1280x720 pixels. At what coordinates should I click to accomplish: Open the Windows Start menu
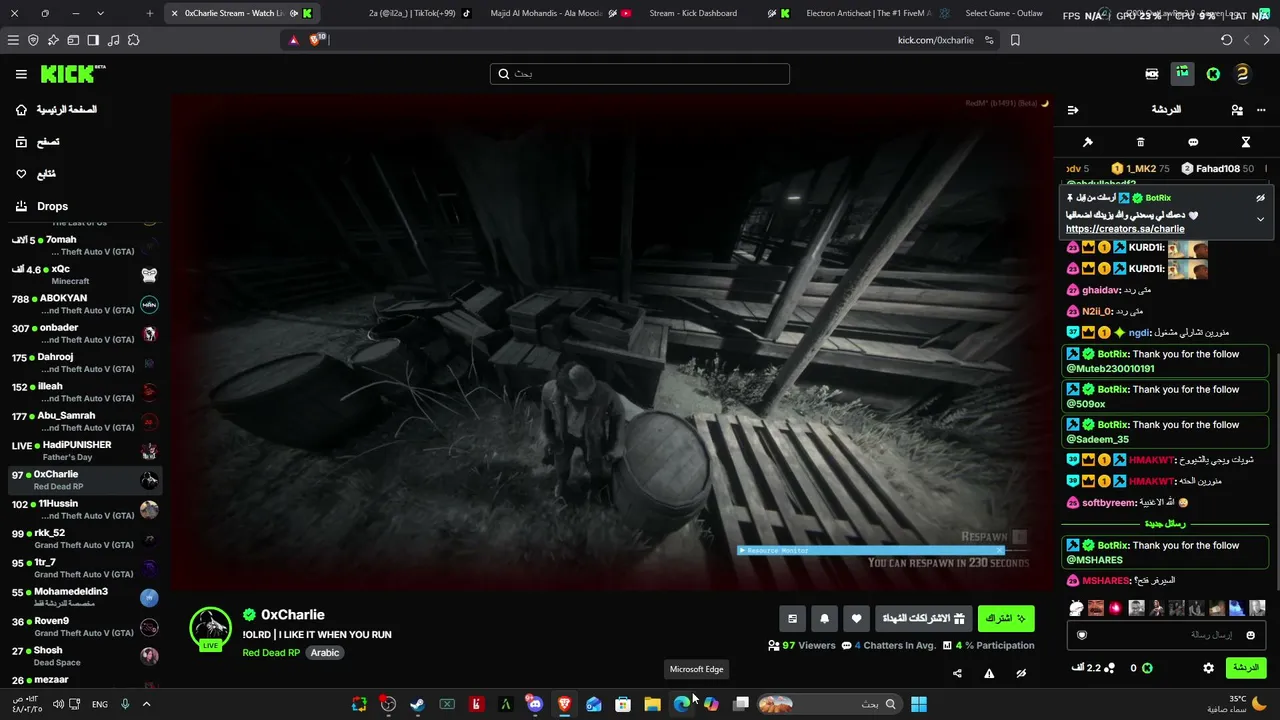coord(918,704)
